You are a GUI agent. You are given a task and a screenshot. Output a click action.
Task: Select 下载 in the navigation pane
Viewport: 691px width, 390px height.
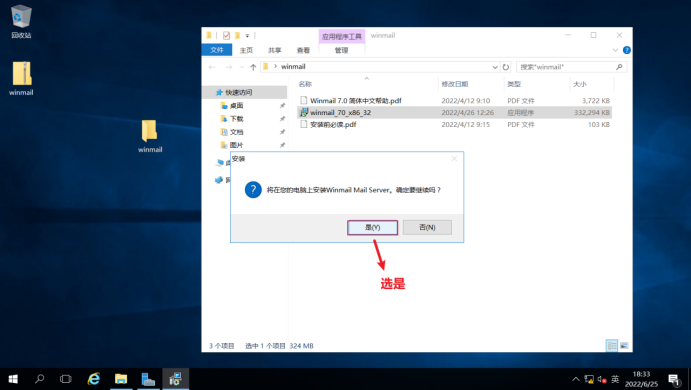click(x=236, y=119)
